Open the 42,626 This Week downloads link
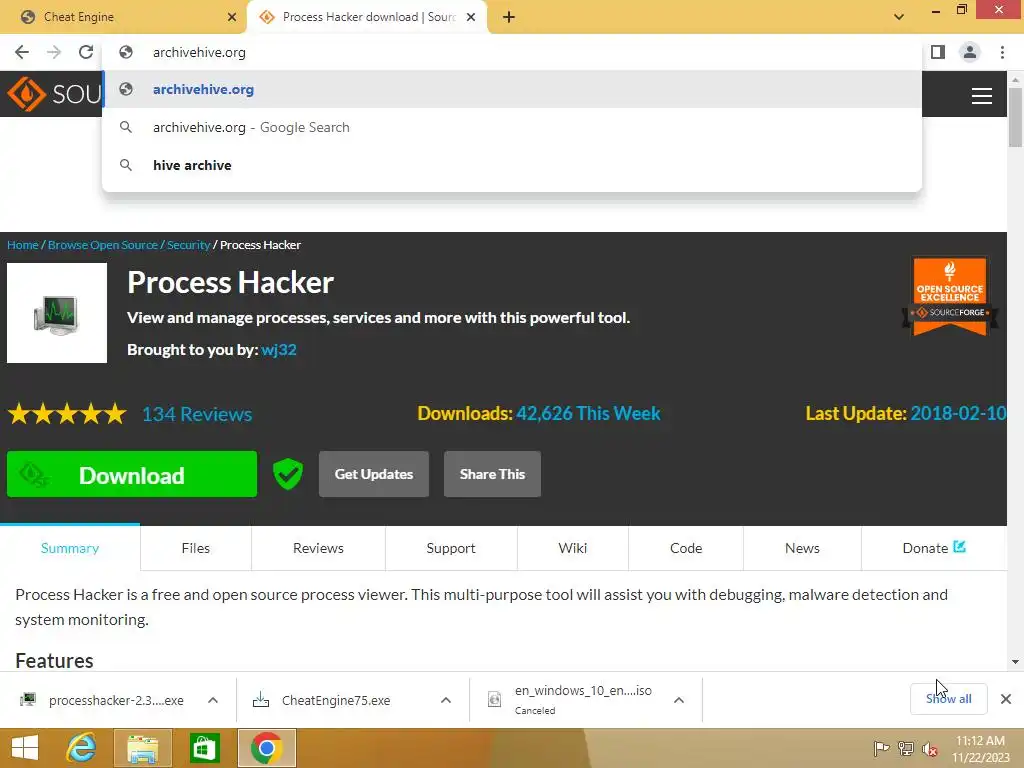 pyautogui.click(x=588, y=413)
